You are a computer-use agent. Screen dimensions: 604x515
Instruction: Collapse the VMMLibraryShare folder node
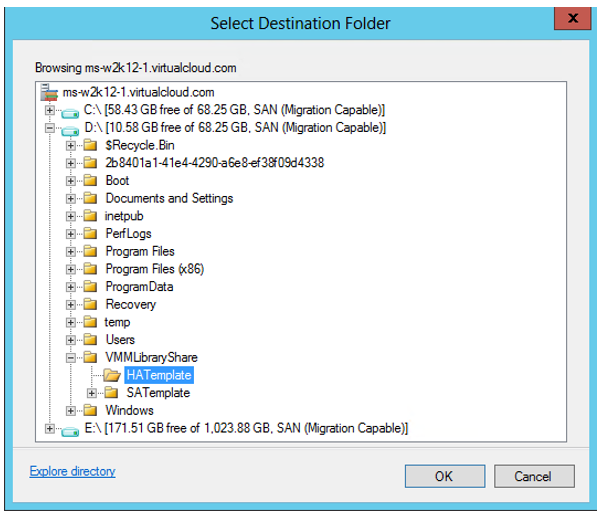(70, 358)
